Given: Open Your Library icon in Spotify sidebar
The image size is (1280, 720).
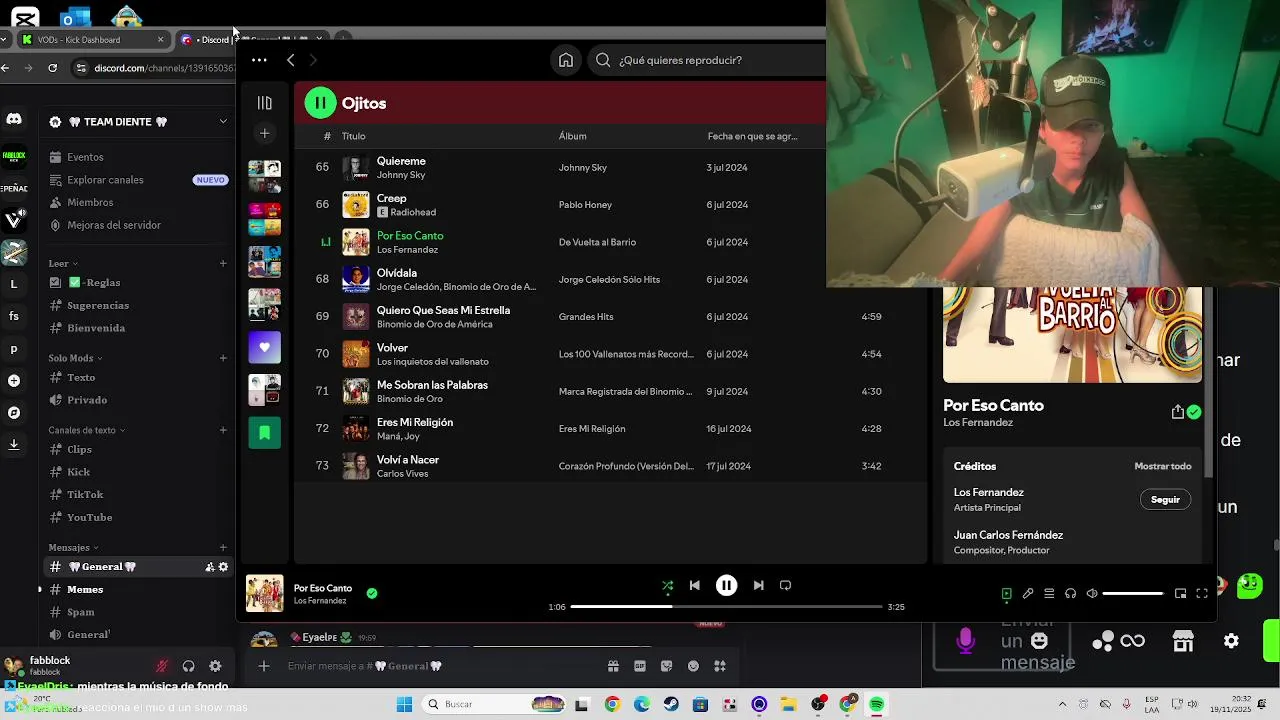Looking at the screenshot, I should click(264, 103).
